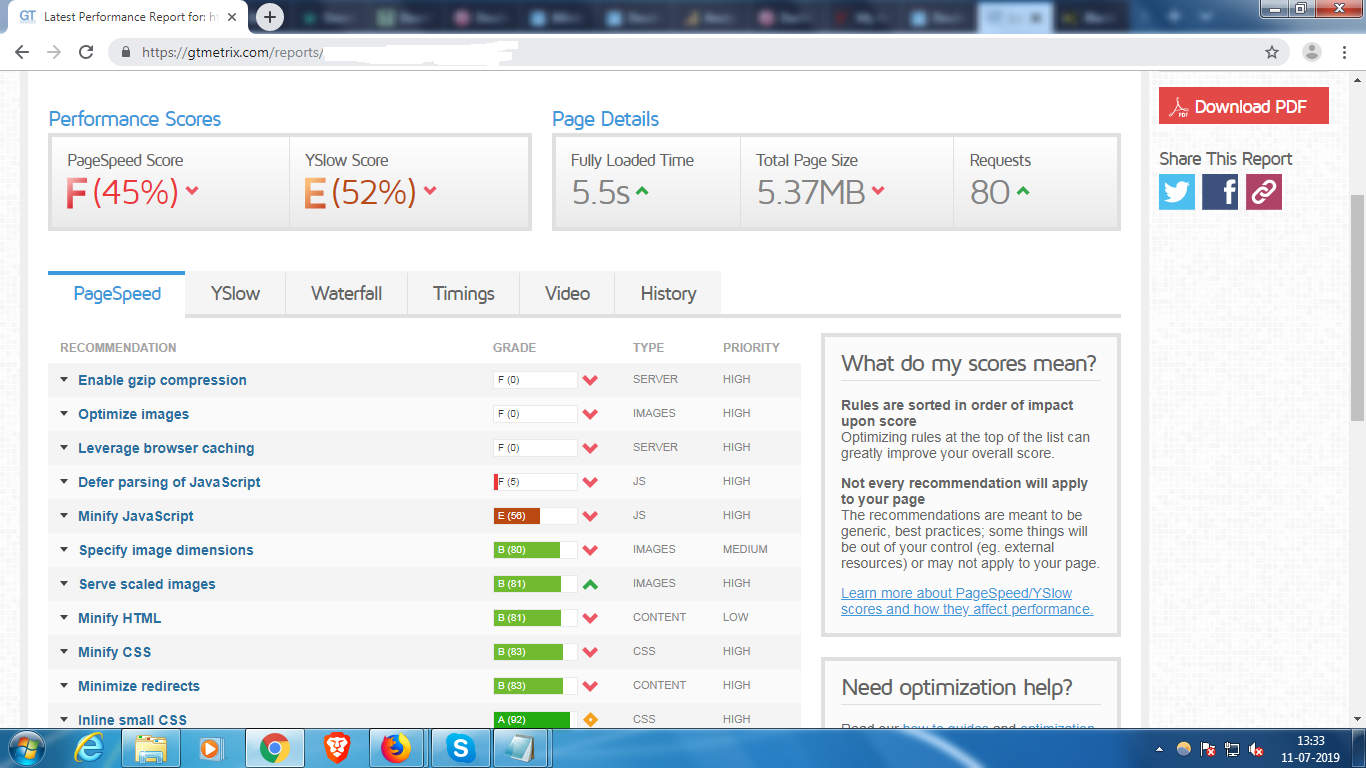The height and width of the screenshot is (768, 1366).
Task: Click green up arrow beside Requests
Action: (x=1023, y=190)
